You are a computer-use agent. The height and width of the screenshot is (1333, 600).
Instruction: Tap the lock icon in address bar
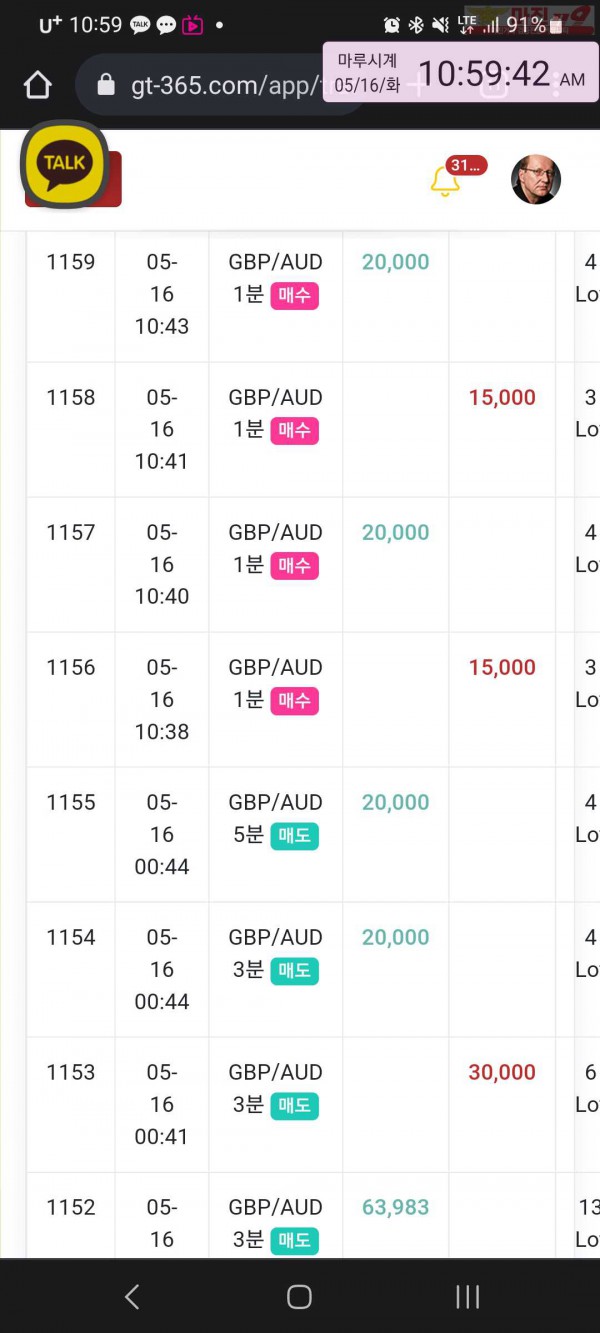coord(106,86)
